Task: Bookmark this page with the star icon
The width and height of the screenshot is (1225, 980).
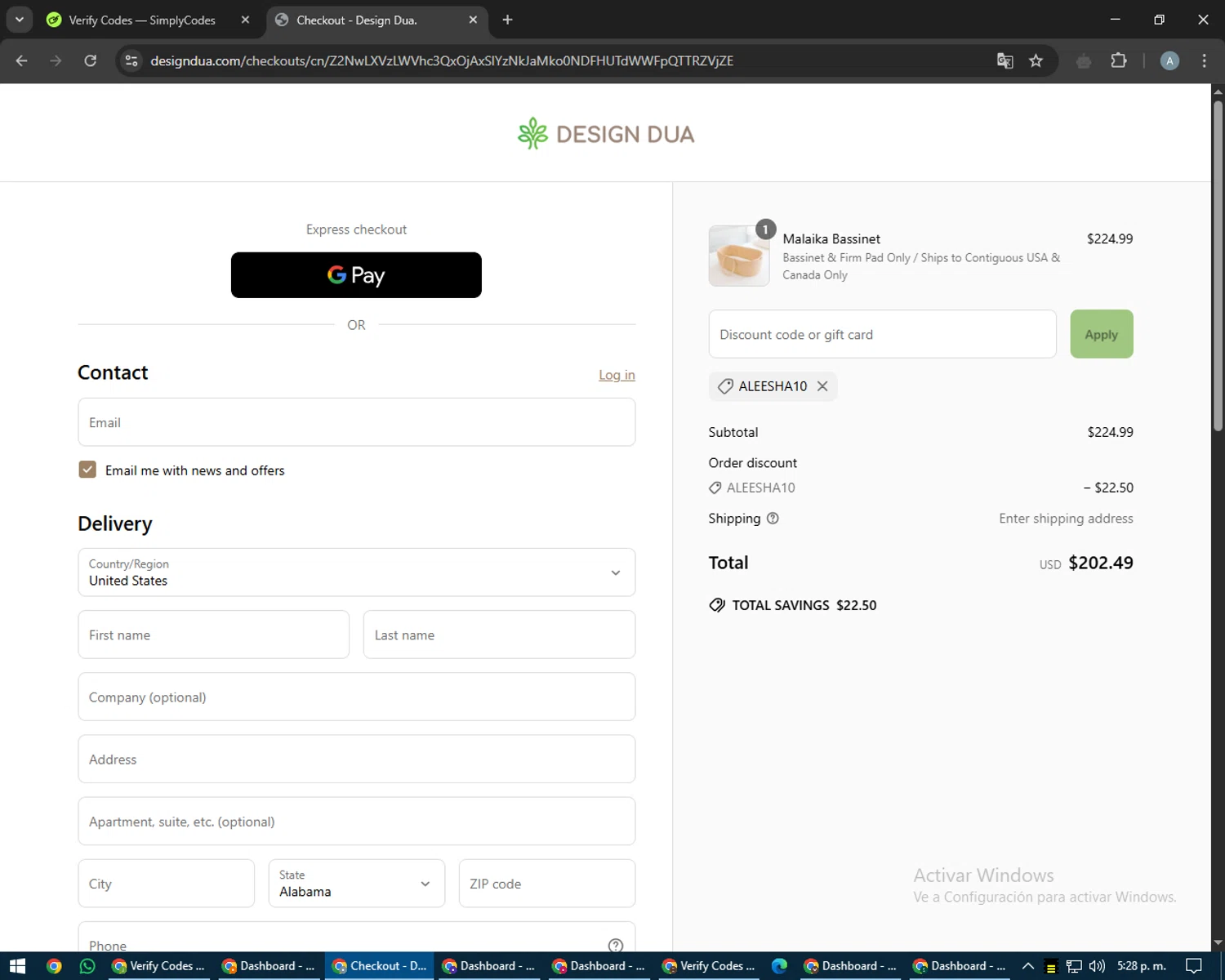Action: pos(1036,60)
